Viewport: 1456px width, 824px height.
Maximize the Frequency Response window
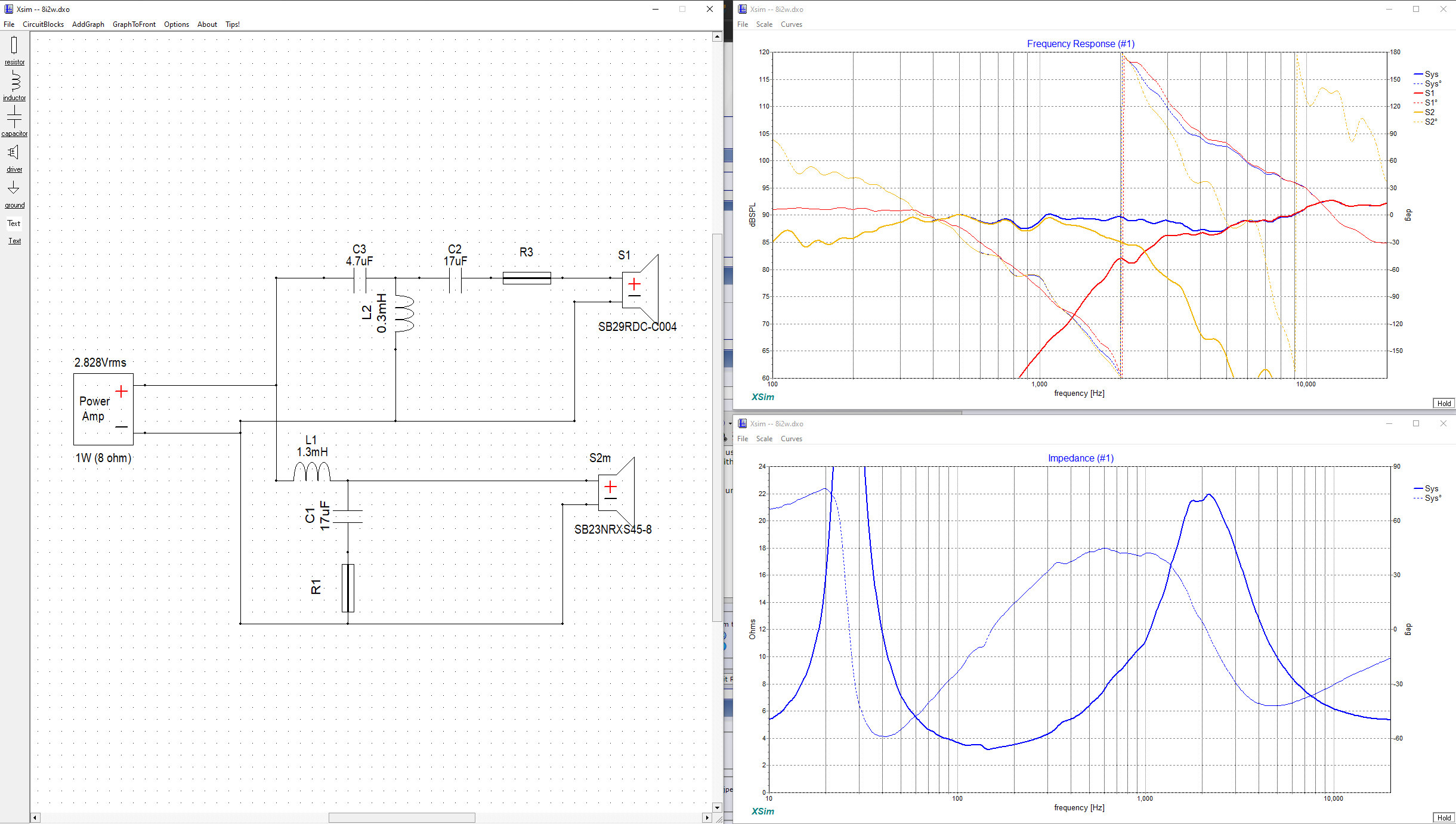pos(1416,9)
